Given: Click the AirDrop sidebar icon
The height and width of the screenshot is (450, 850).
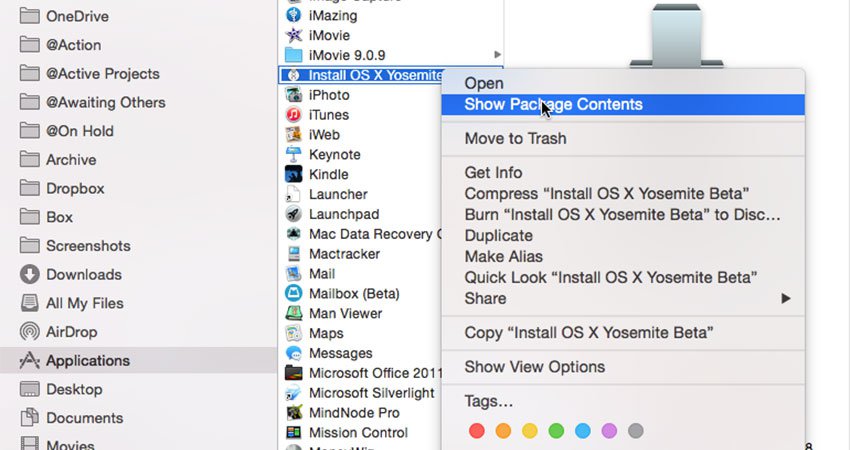Looking at the screenshot, I should [x=29, y=332].
